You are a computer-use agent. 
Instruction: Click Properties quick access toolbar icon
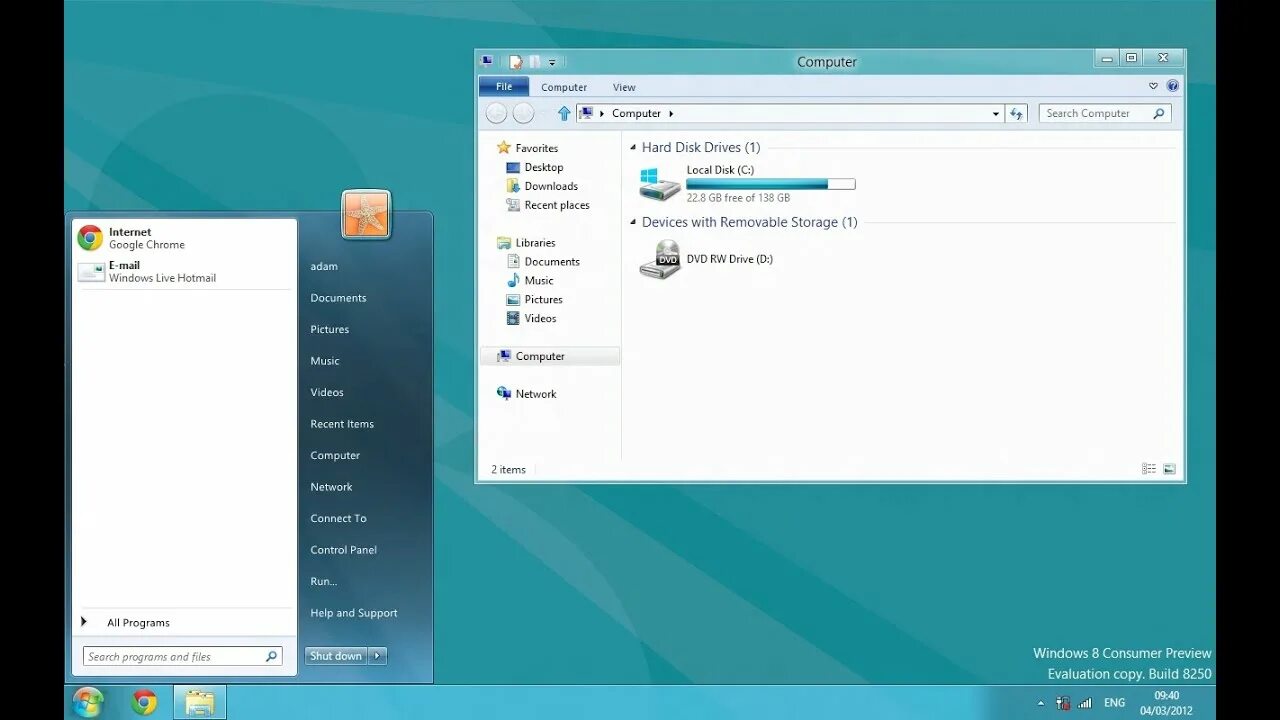tap(516, 62)
